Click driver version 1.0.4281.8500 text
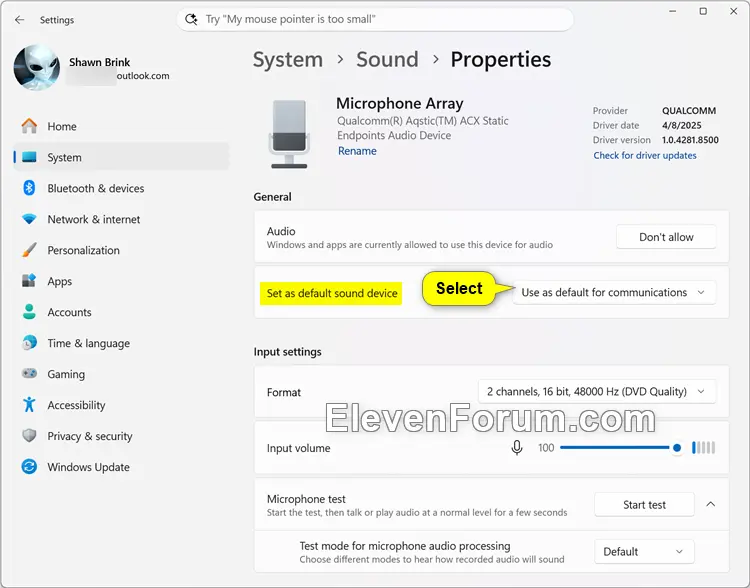This screenshot has width=750, height=588. (690, 140)
